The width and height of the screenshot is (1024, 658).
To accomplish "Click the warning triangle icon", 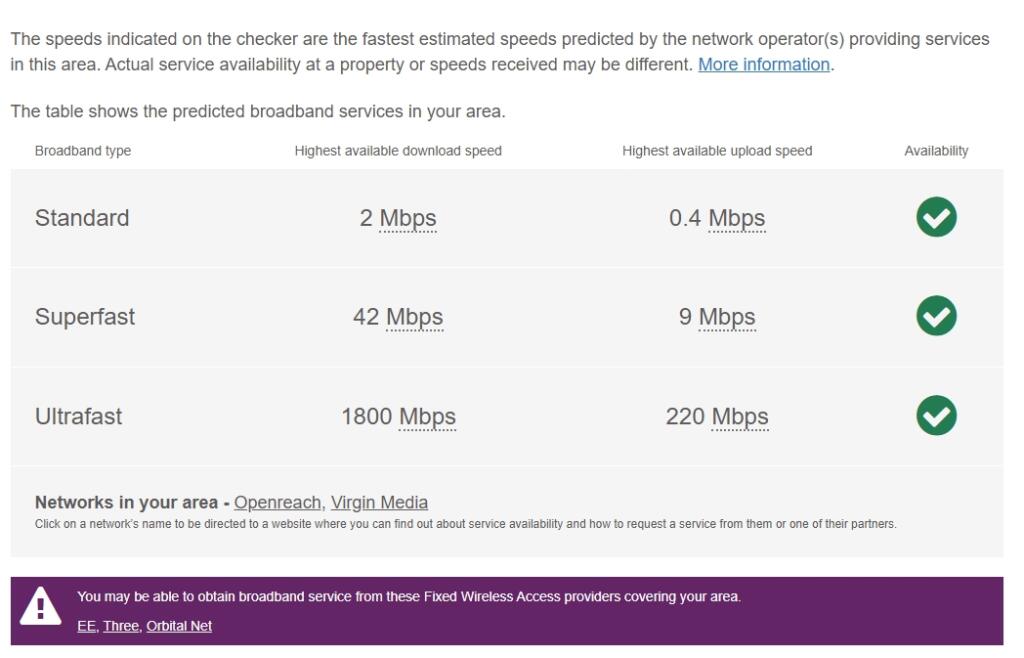I will [x=40, y=605].
